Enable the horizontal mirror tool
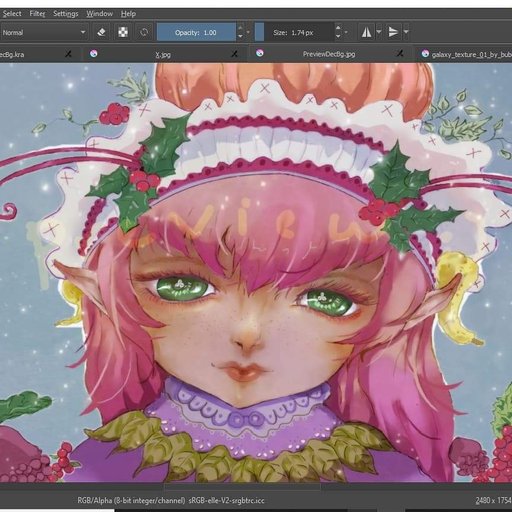Screen dimensions: 512x512 [x=366, y=32]
